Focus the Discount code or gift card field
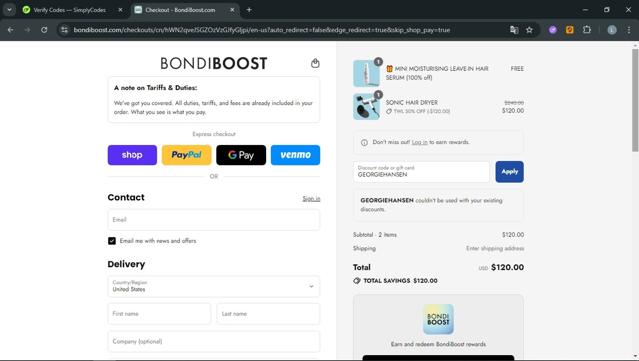 tap(421, 172)
